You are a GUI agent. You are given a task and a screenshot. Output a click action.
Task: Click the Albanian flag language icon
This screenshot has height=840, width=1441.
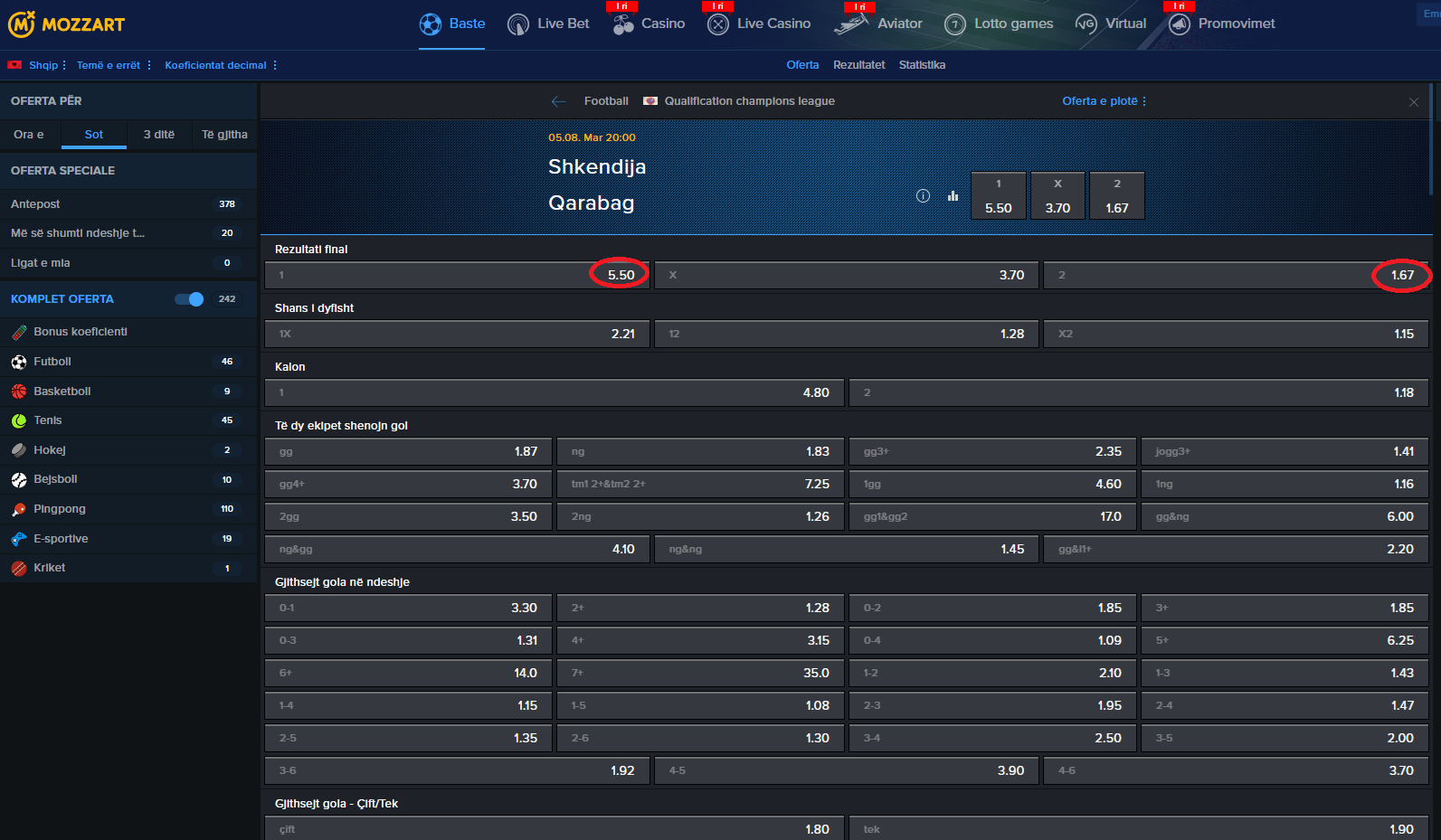coord(14,65)
